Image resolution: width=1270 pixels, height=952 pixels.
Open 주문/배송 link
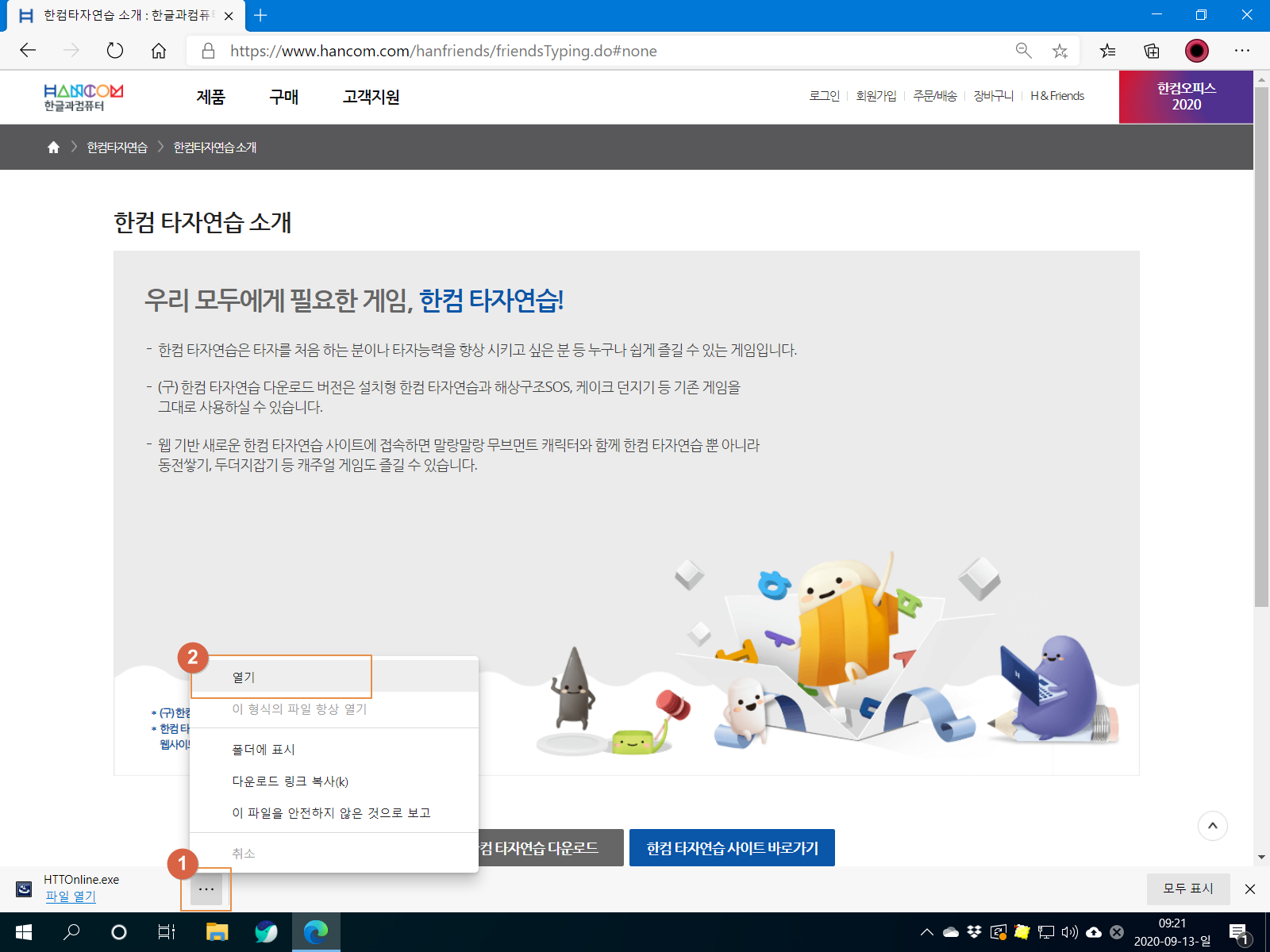[x=935, y=96]
